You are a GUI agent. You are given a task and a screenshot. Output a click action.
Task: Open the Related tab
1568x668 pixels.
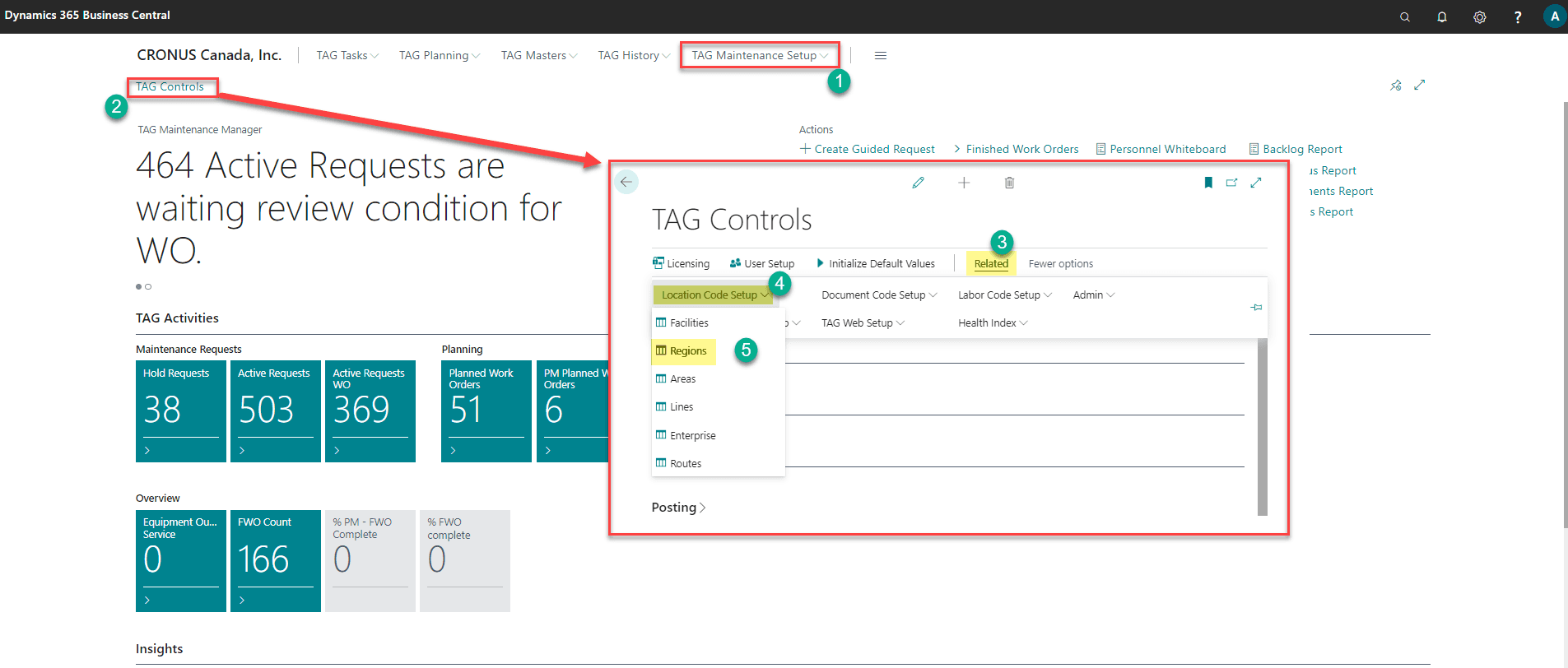point(991,263)
